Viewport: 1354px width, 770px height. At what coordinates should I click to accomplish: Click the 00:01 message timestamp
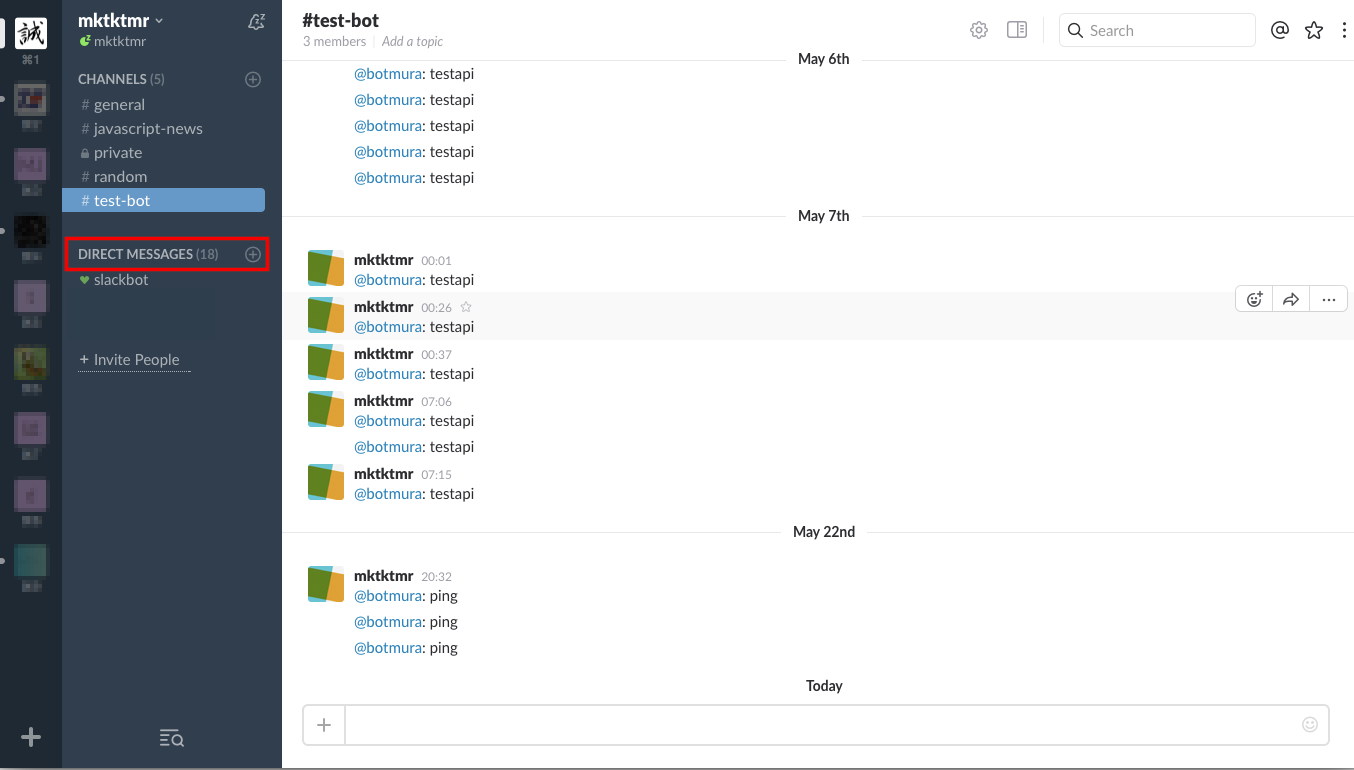[x=436, y=261]
